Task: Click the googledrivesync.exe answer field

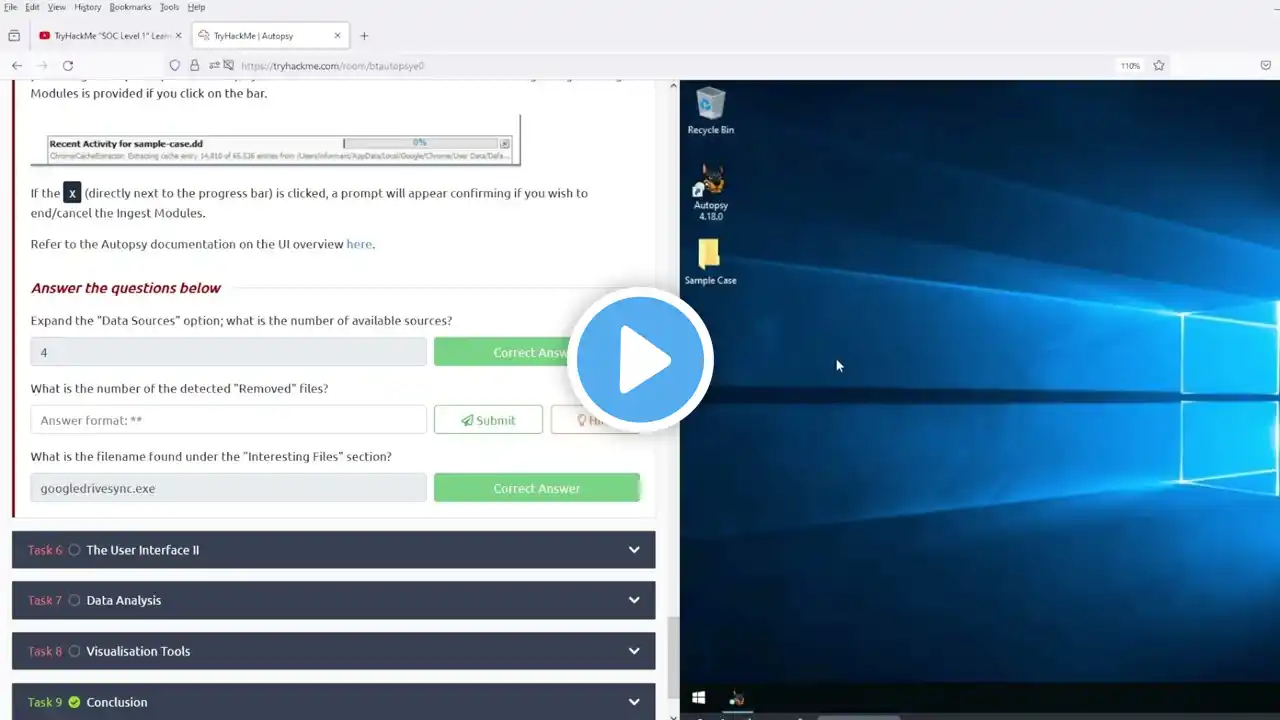Action: [228, 488]
